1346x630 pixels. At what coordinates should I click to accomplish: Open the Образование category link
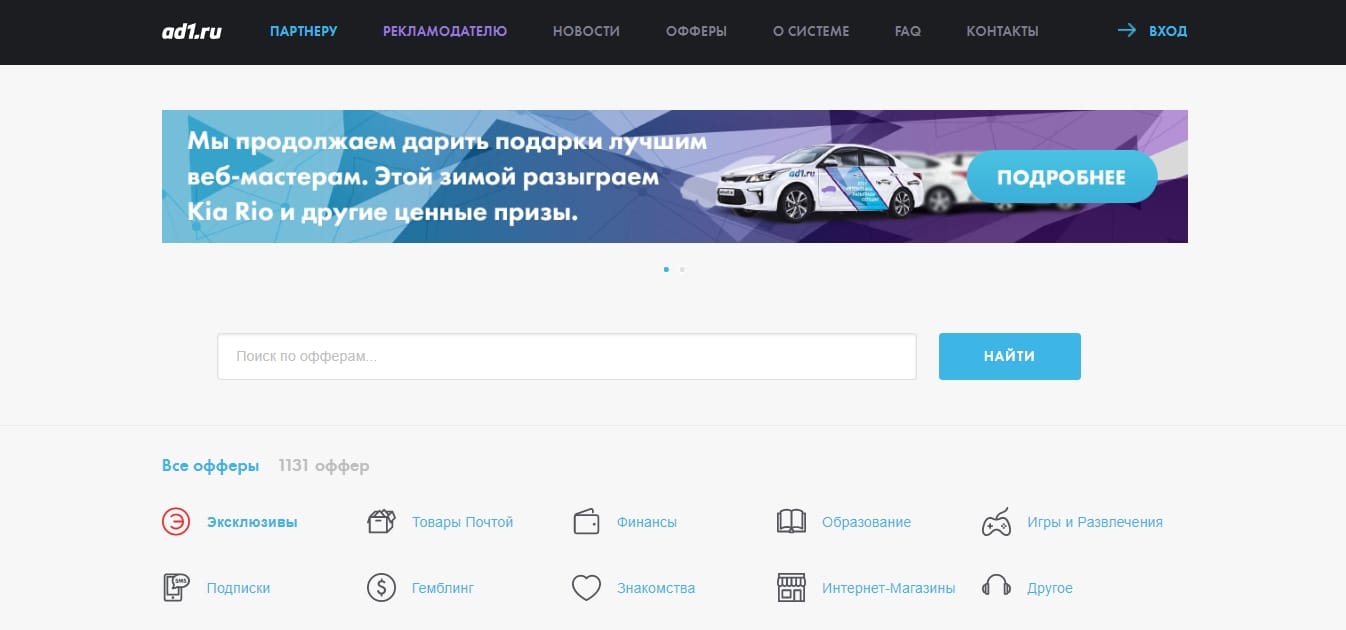click(x=866, y=522)
